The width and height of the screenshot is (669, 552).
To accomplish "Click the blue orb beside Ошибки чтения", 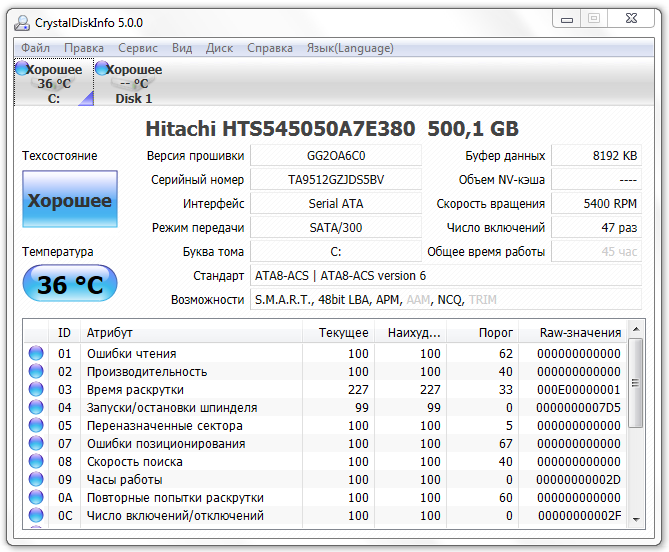I will 36,353.
